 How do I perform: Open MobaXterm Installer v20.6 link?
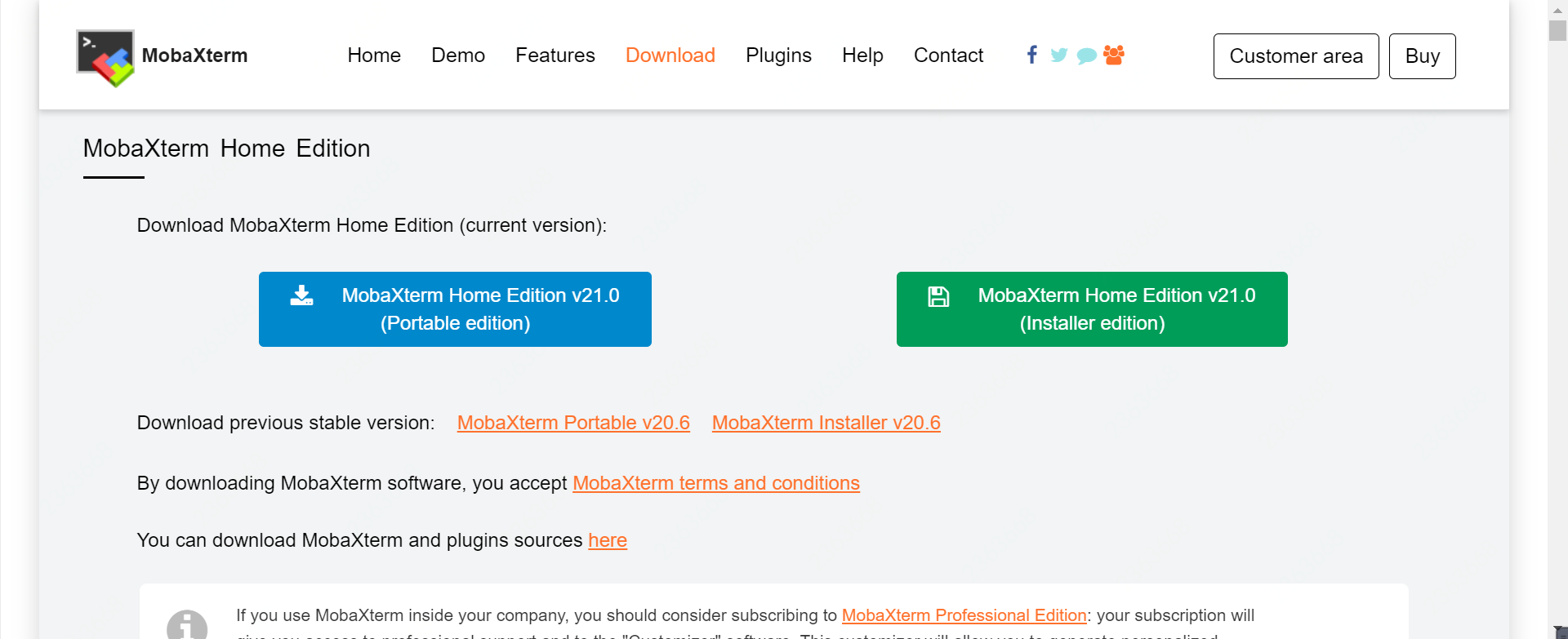pyautogui.click(x=826, y=423)
